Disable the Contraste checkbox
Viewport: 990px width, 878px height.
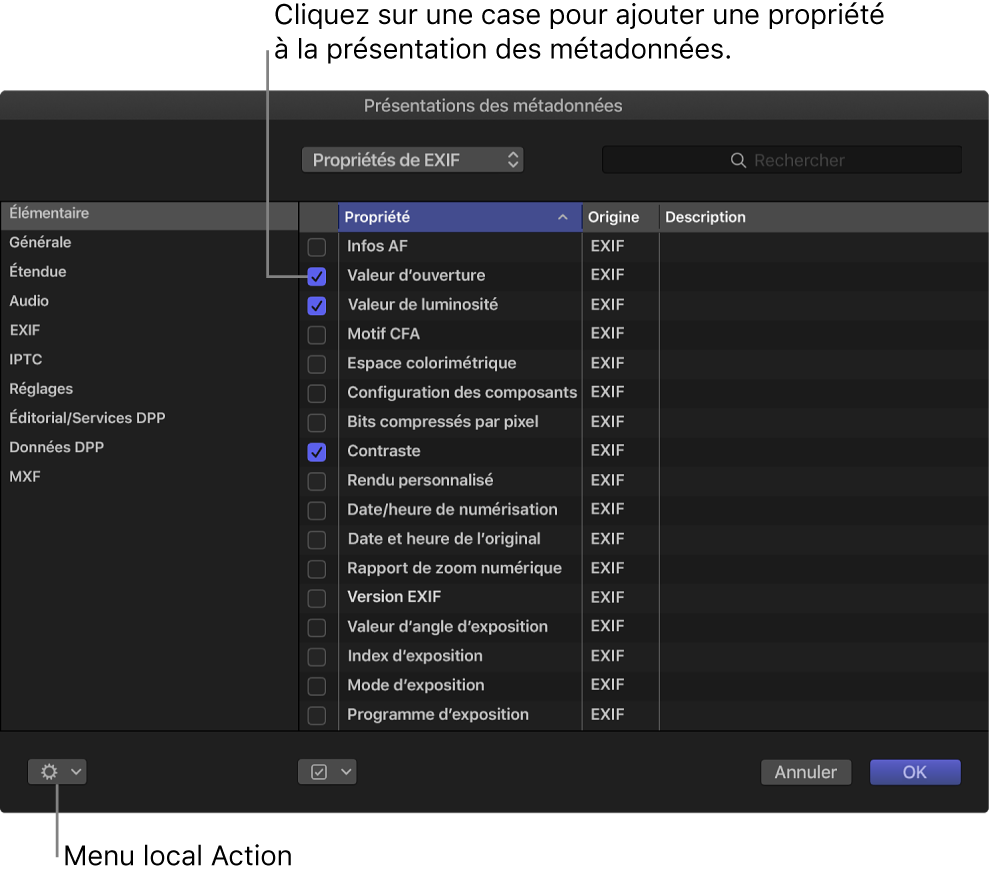317,452
